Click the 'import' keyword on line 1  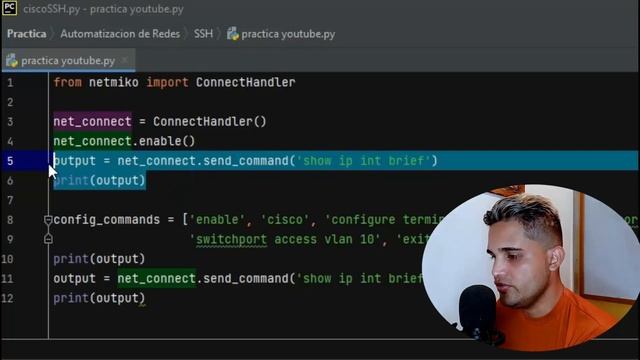(x=167, y=82)
